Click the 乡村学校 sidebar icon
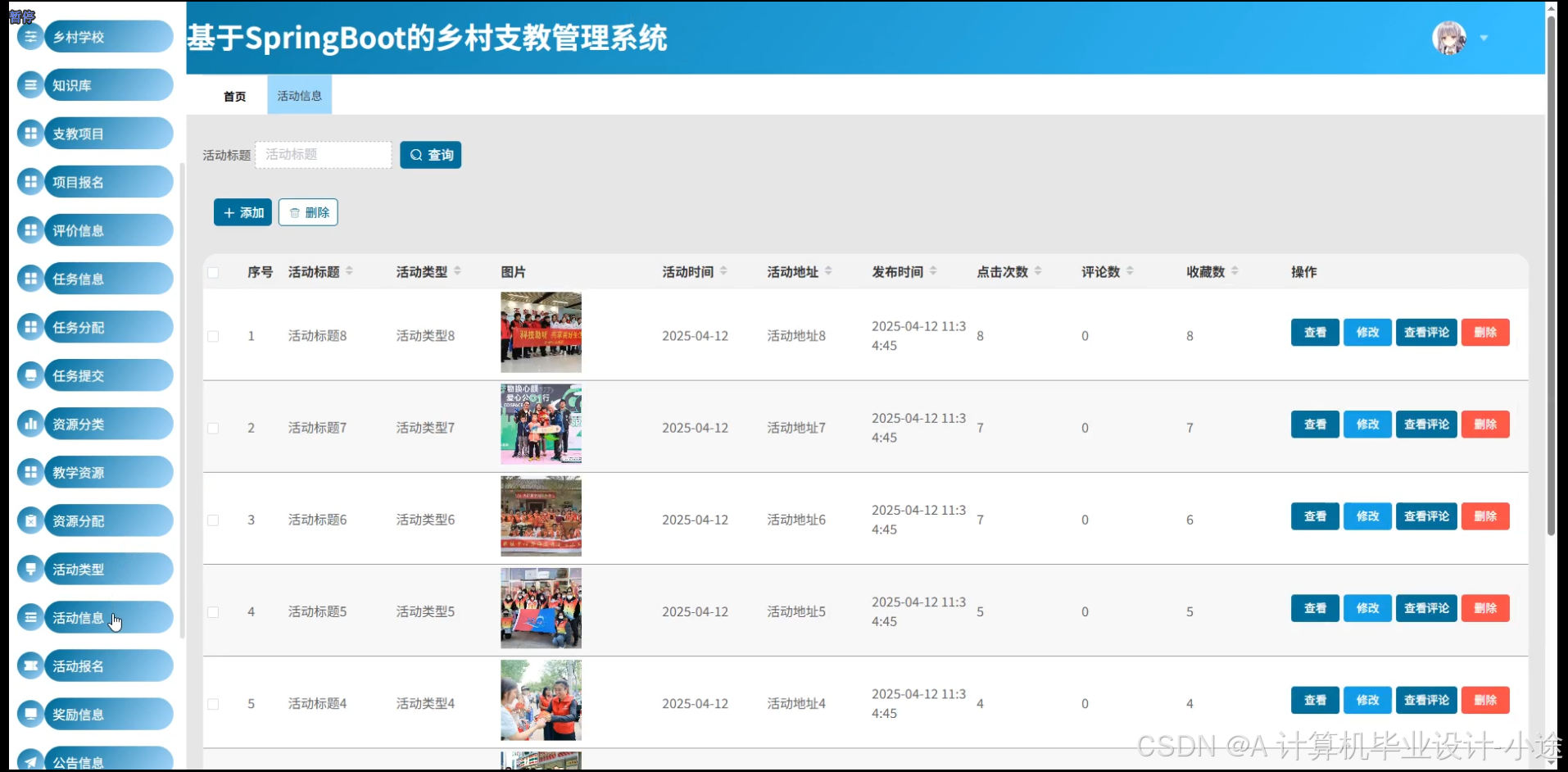This screenshot has height=772, width=1568. click(30, 37)
